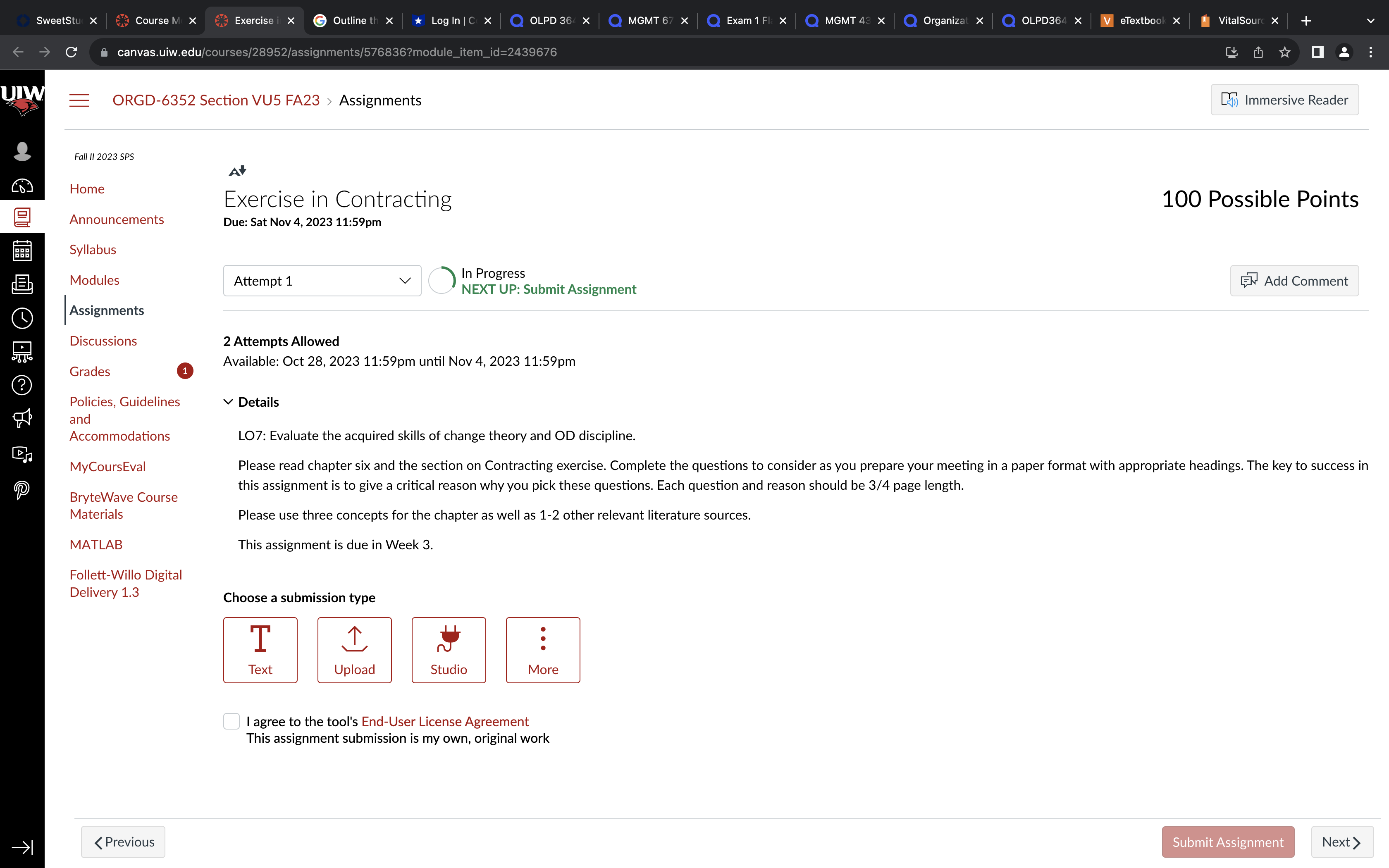Open the Modules course link

click(x=94, y=280)
